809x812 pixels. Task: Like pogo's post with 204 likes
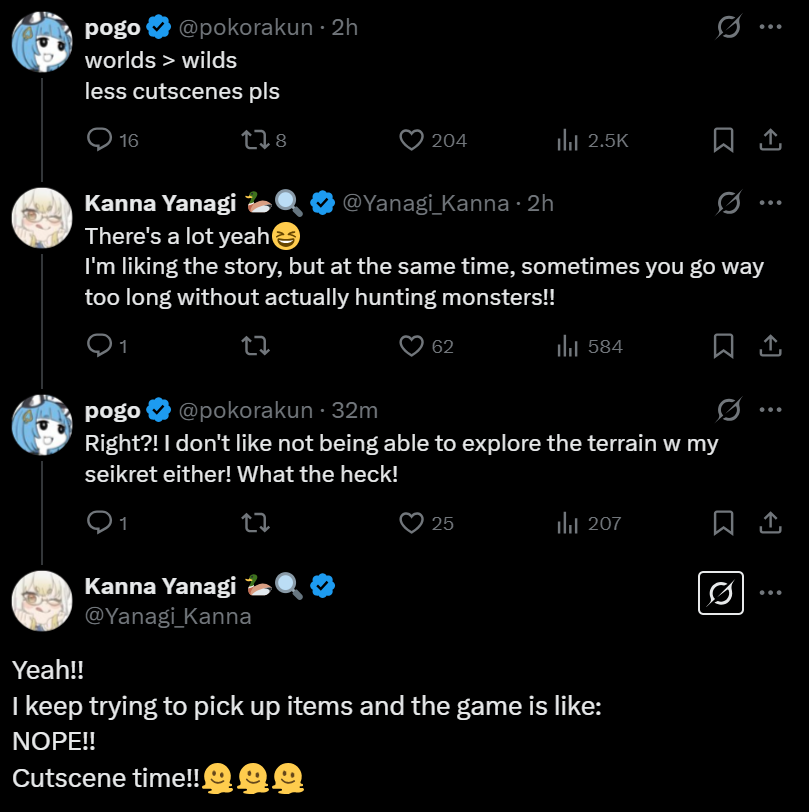[x=412, y=140]
